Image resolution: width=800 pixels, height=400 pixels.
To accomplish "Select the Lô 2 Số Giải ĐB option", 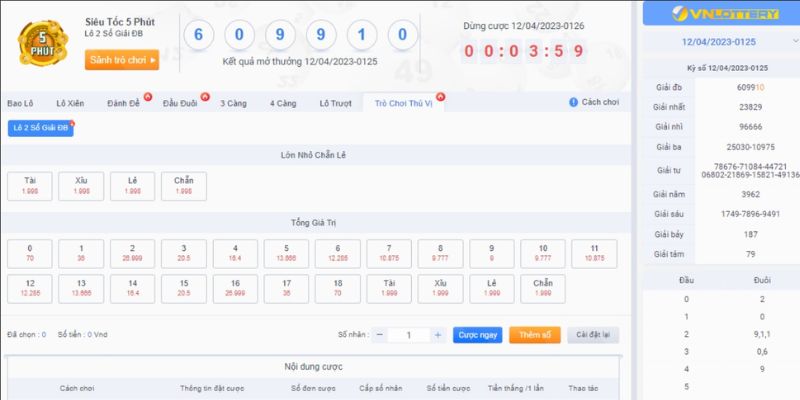I will tap(41, 128).
